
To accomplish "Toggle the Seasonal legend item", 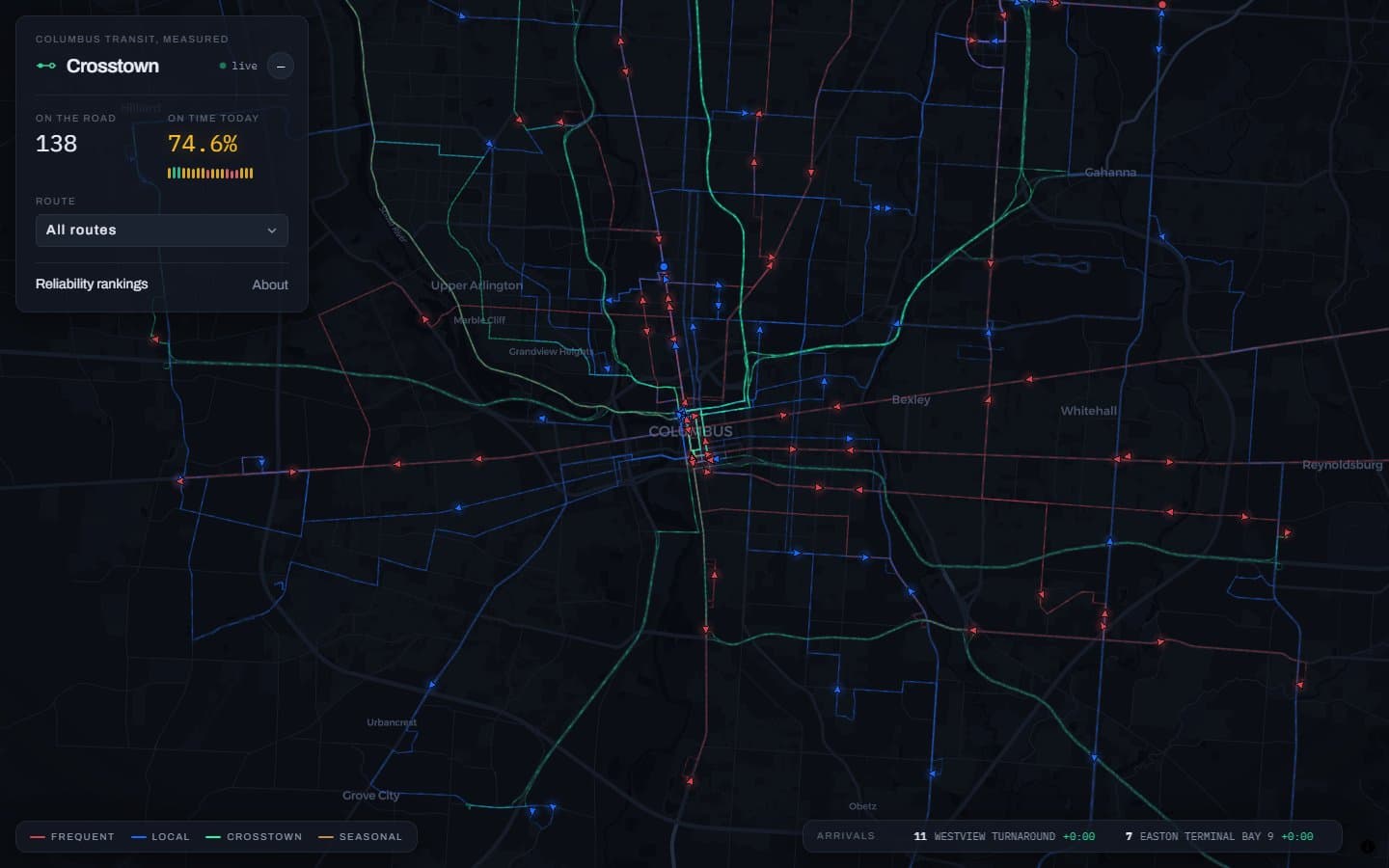I will 360,836.
